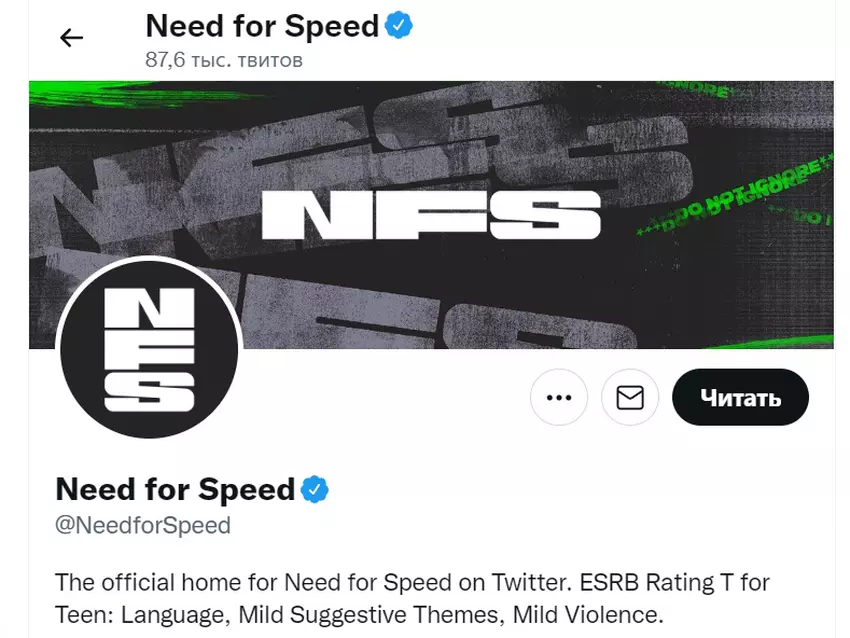
Task: Click the 87,6 тыс. твитов tweet count
Action: coord(224,60)
